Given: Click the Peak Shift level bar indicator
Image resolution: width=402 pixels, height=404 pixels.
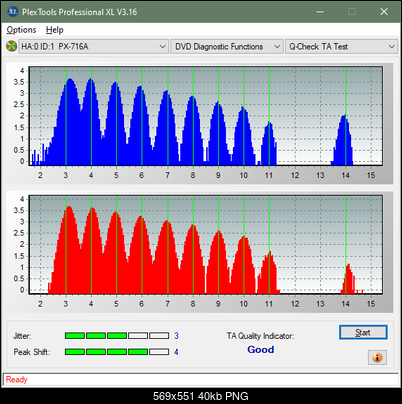Looking at the screenshot, I should (117, 352).
